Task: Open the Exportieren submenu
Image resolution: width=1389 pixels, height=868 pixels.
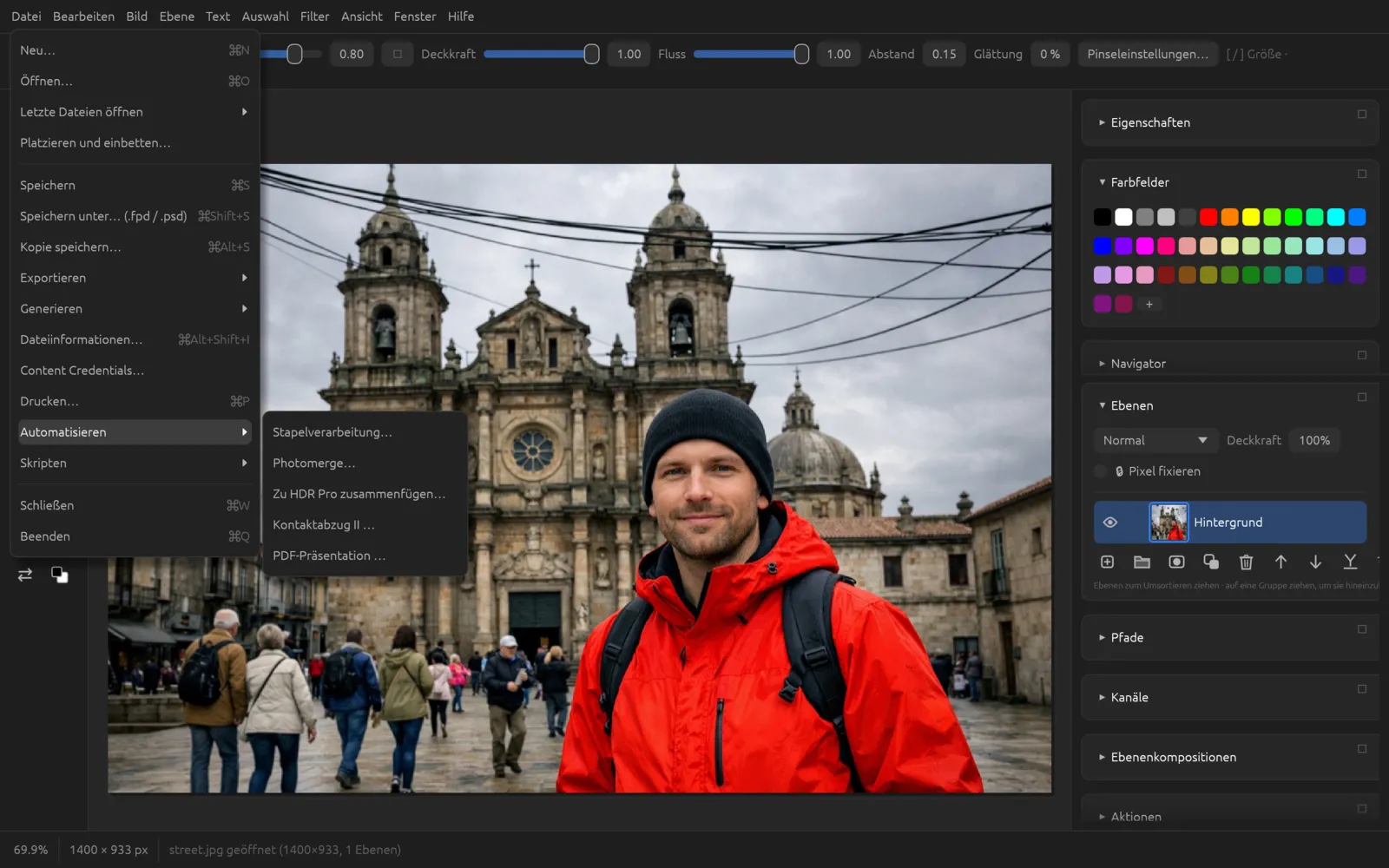Action: 135,278
